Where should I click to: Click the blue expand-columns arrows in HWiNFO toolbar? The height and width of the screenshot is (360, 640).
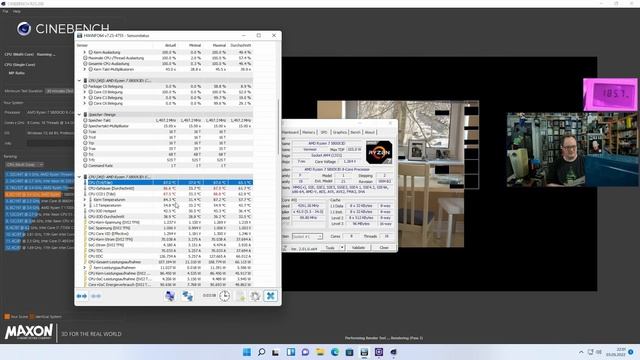pyautogui.click(x=82, y=296)
